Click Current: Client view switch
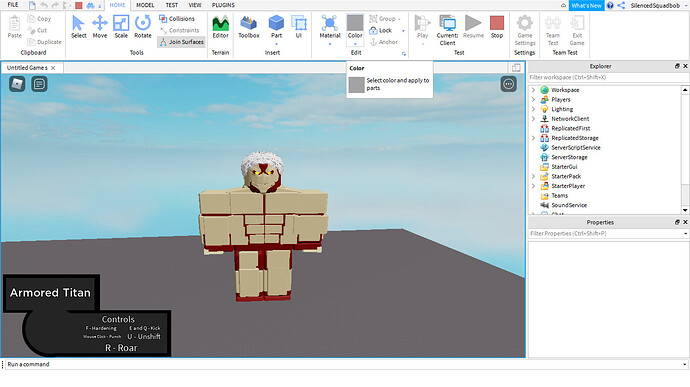690x387 pixels. coord(447,30)
